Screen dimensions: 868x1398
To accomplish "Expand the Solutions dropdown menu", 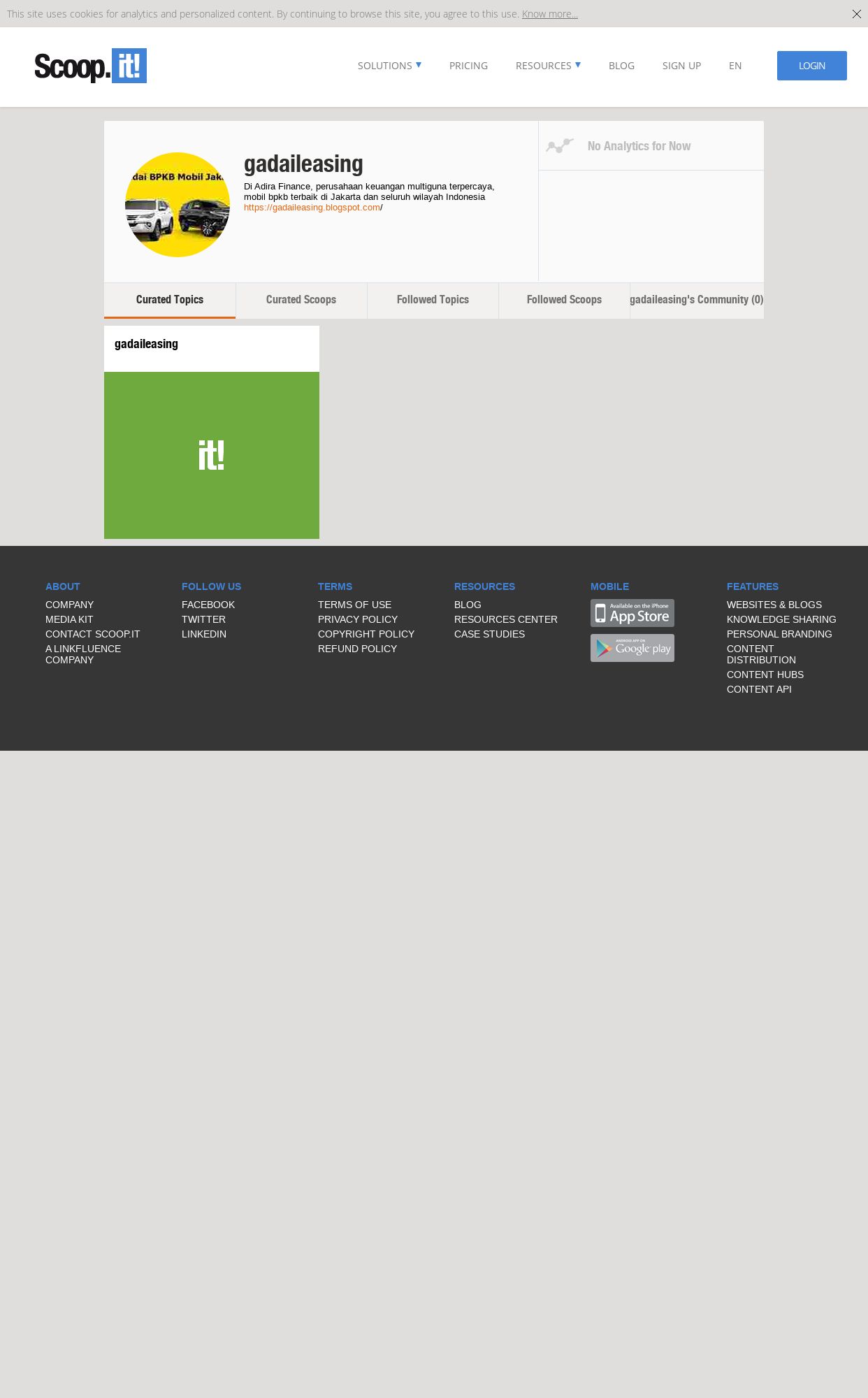I will [x=389, y=66].
